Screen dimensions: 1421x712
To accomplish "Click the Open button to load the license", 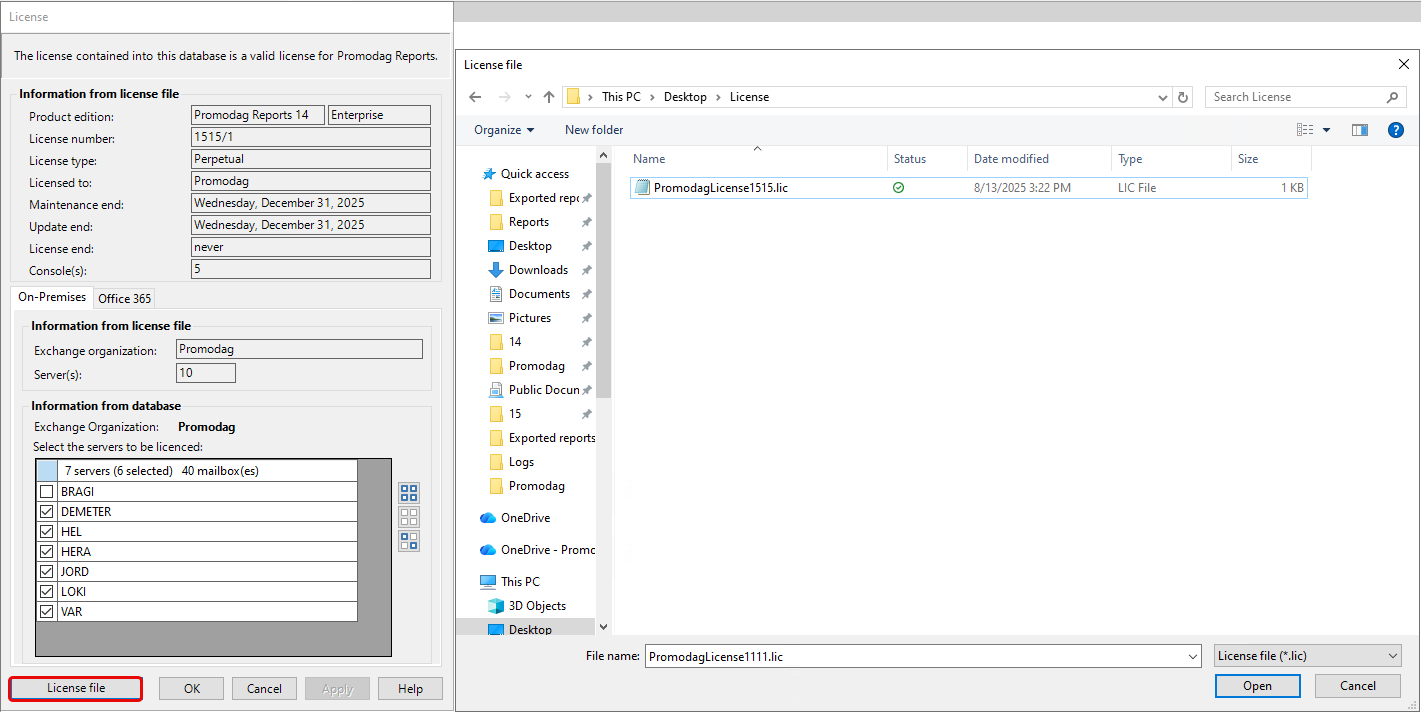I will coord(1257,685).
